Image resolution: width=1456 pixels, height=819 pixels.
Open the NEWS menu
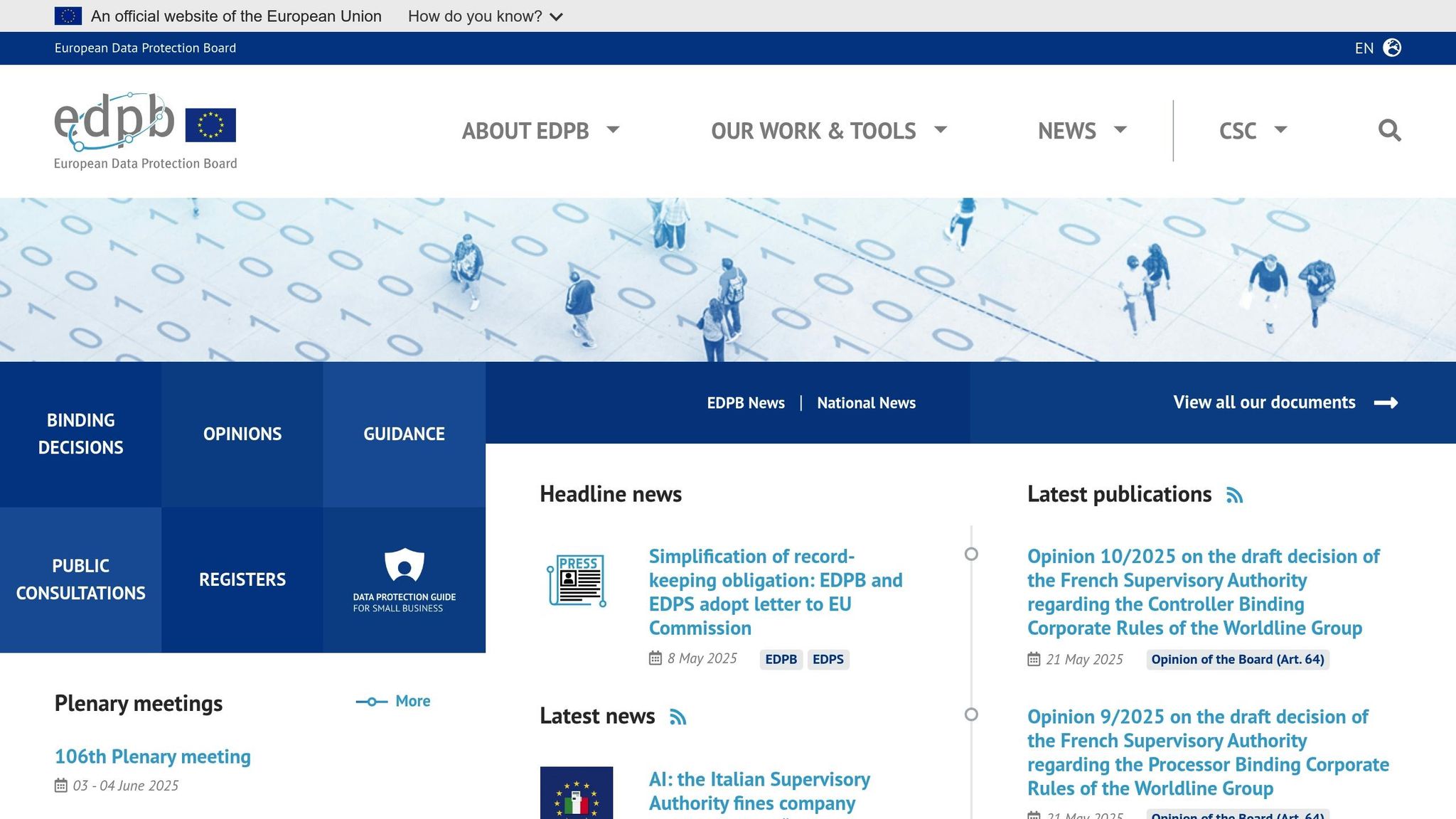click(1066, 131)
